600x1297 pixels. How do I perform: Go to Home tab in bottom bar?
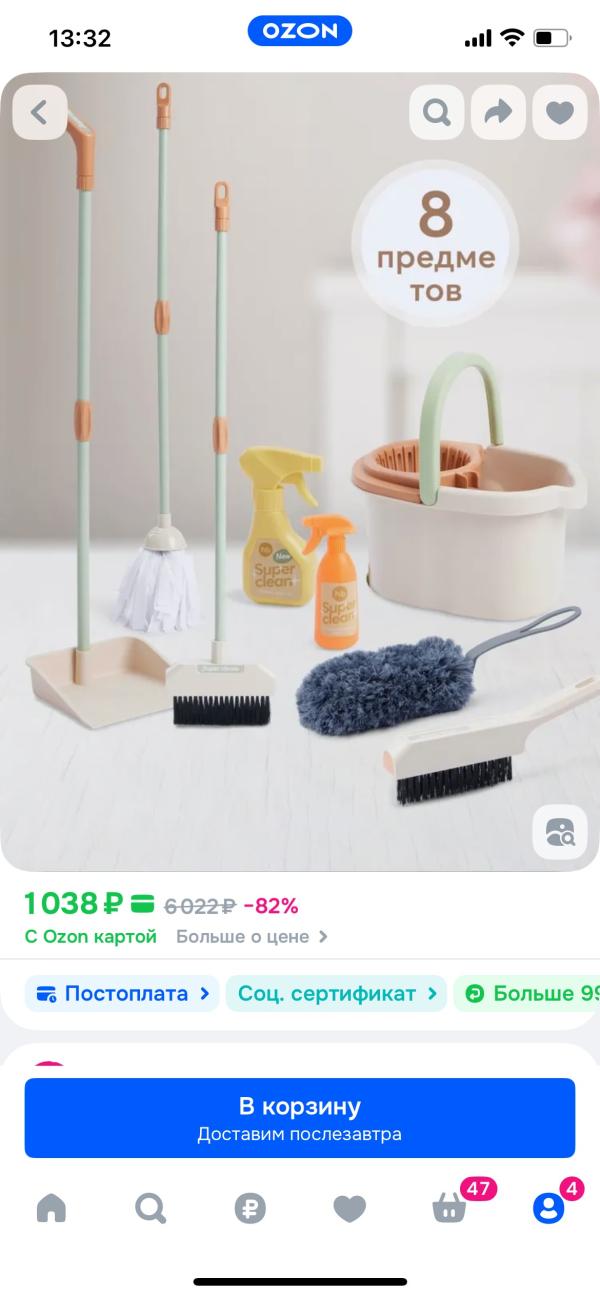51,1209
